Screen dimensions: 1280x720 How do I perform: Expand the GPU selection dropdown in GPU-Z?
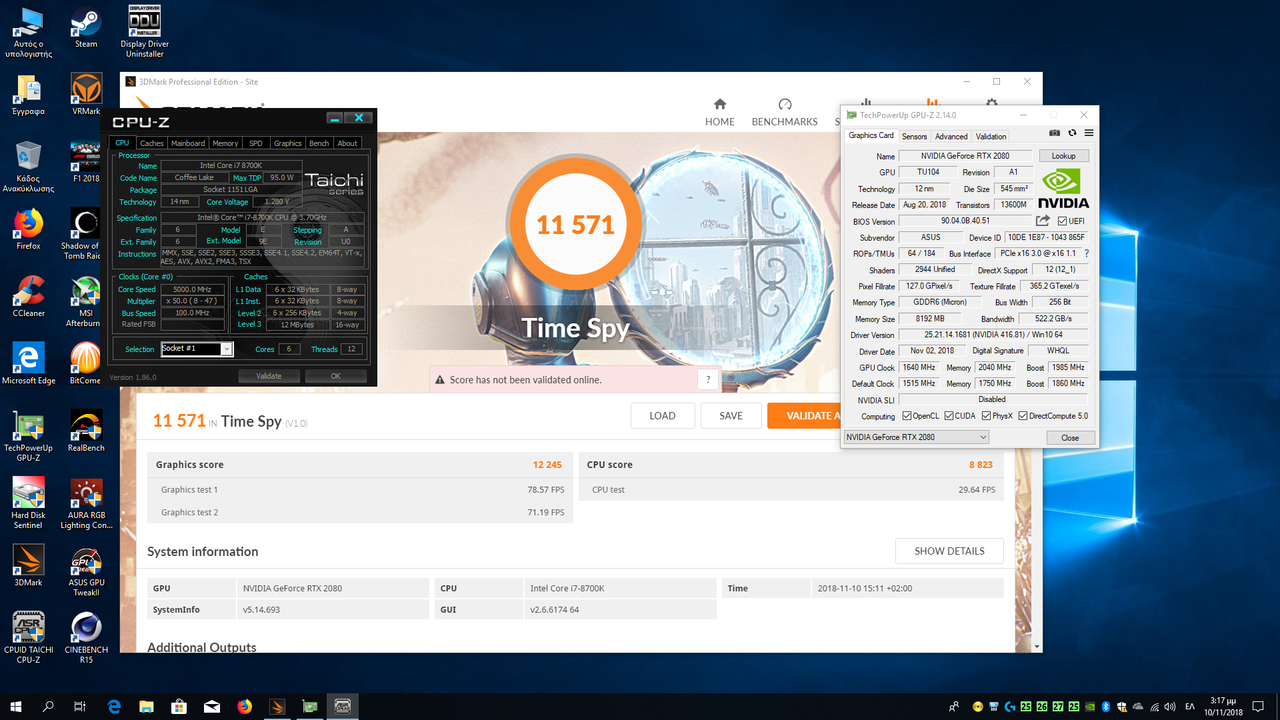point(917,437)
